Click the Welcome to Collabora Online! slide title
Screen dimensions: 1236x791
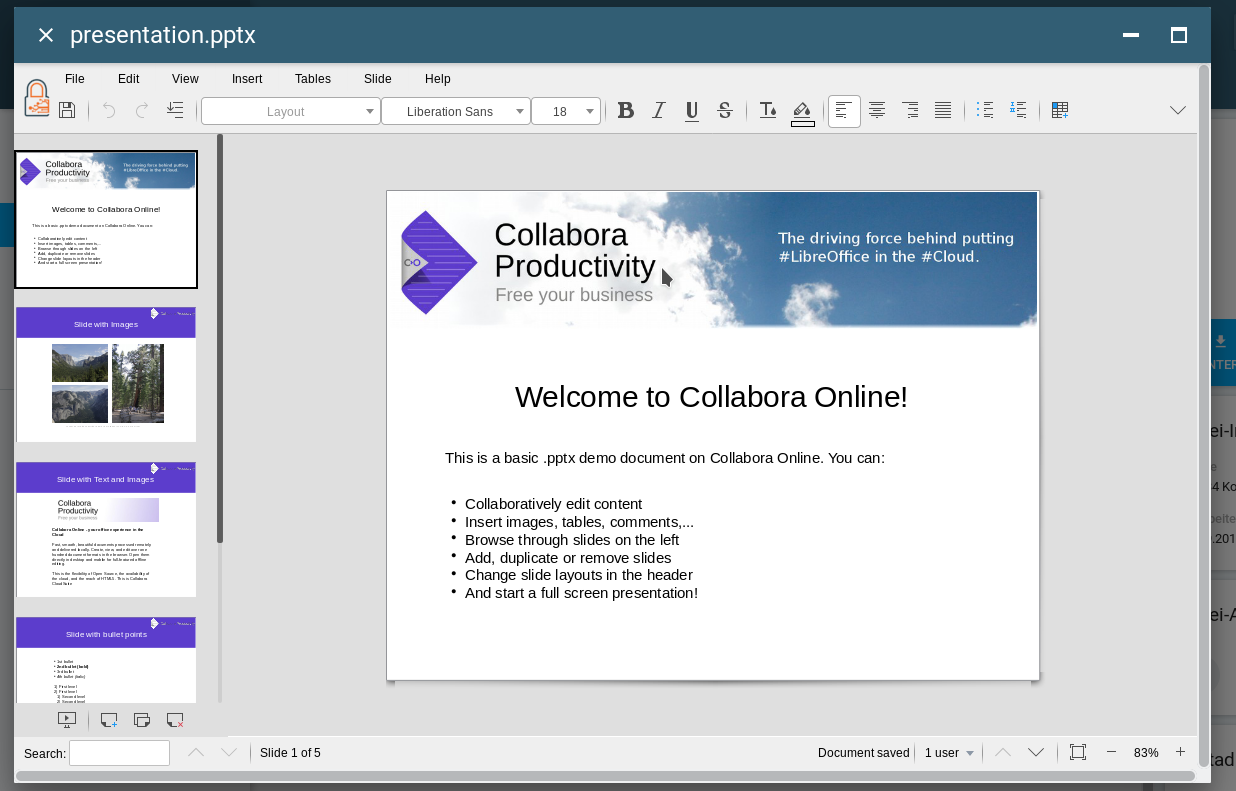[711, 397]
